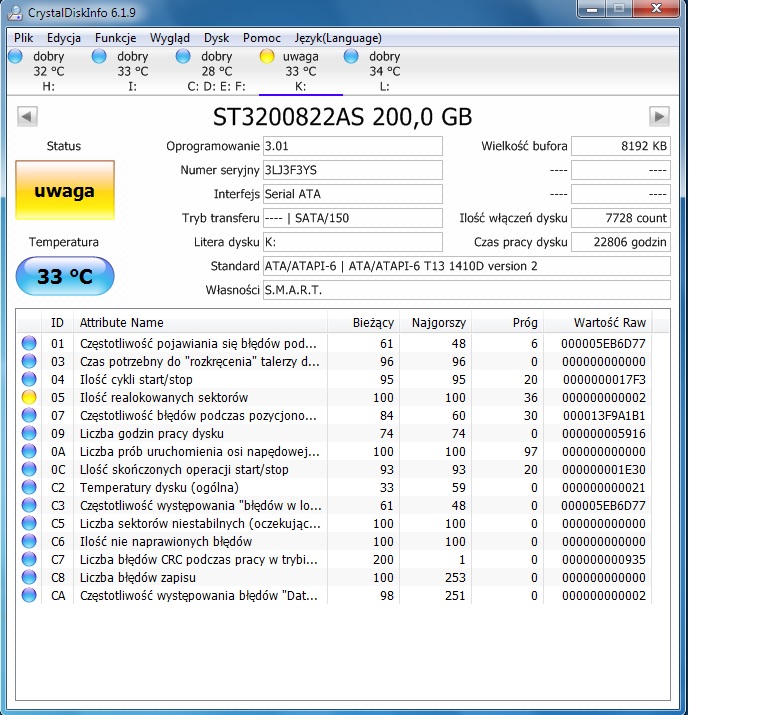Click status dot for attribute 03
Image resolution: width=768 pixels, height=715 pixels.
29,361
